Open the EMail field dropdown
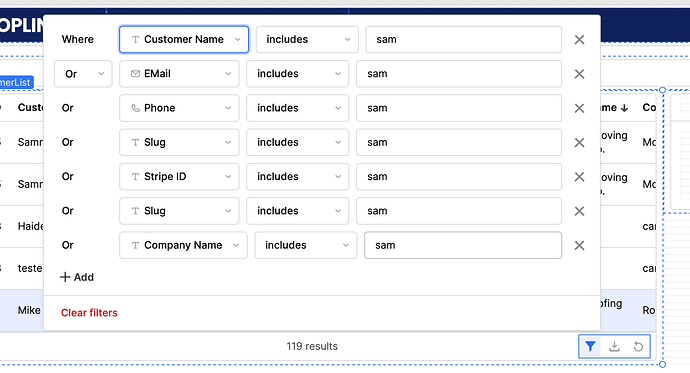This screenshot has width=690, height=373. point(179,74)
